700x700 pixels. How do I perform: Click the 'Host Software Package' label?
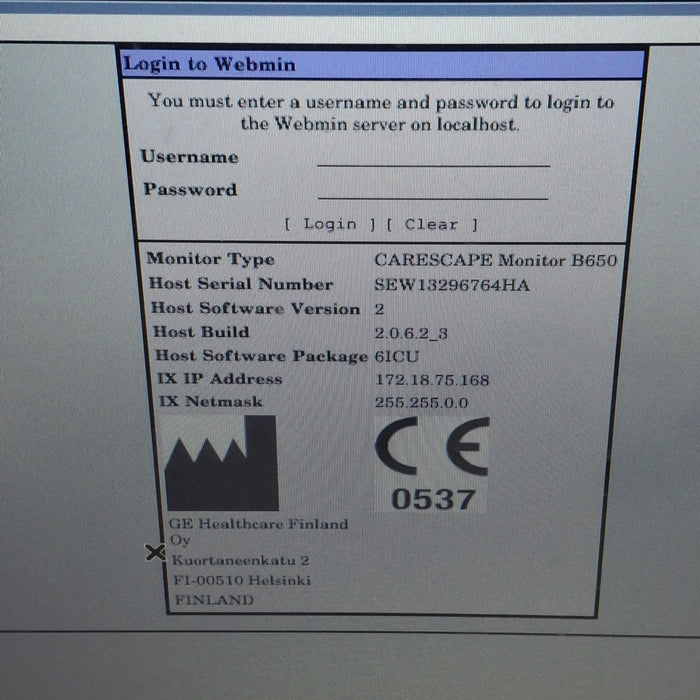pos(261,356)
